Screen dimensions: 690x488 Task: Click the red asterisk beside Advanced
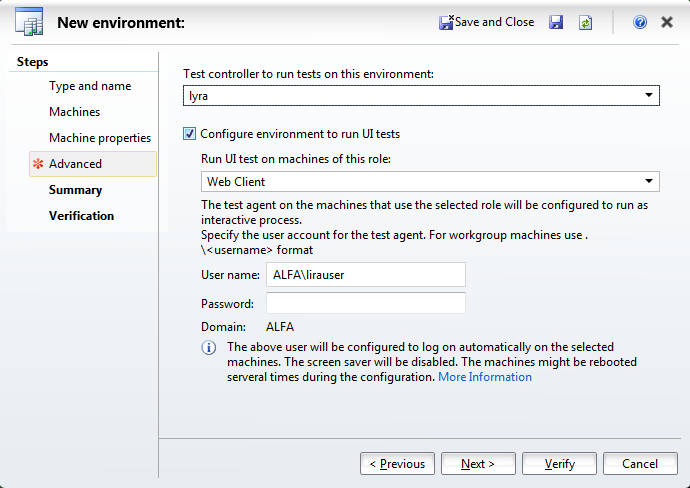pyautogui.click(x=38, y=164)
